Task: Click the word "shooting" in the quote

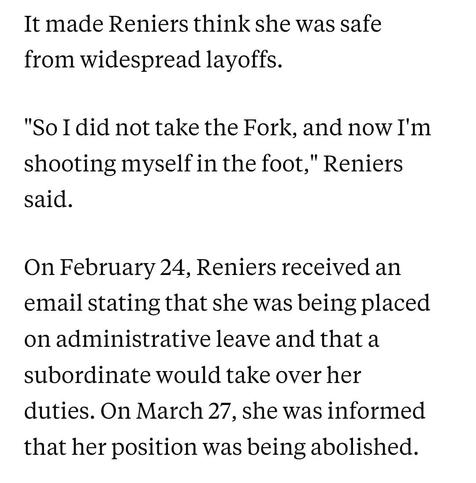Action: 70,164
